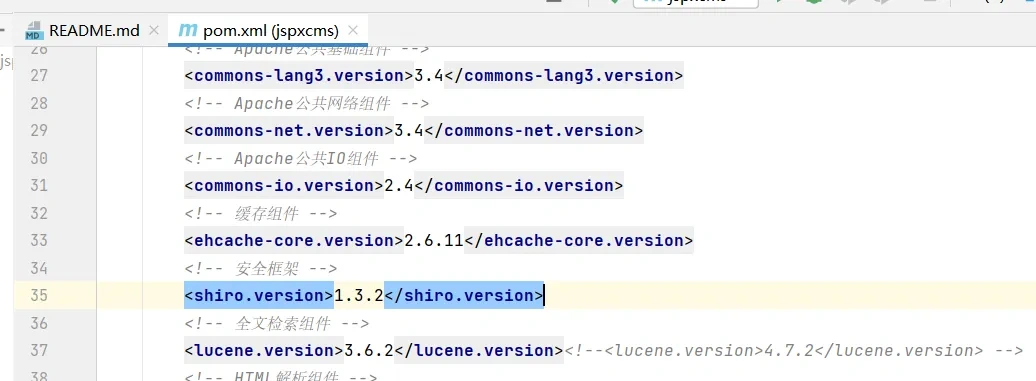
Task: Click line number 33 in gutter
Action: pos(39,240)
